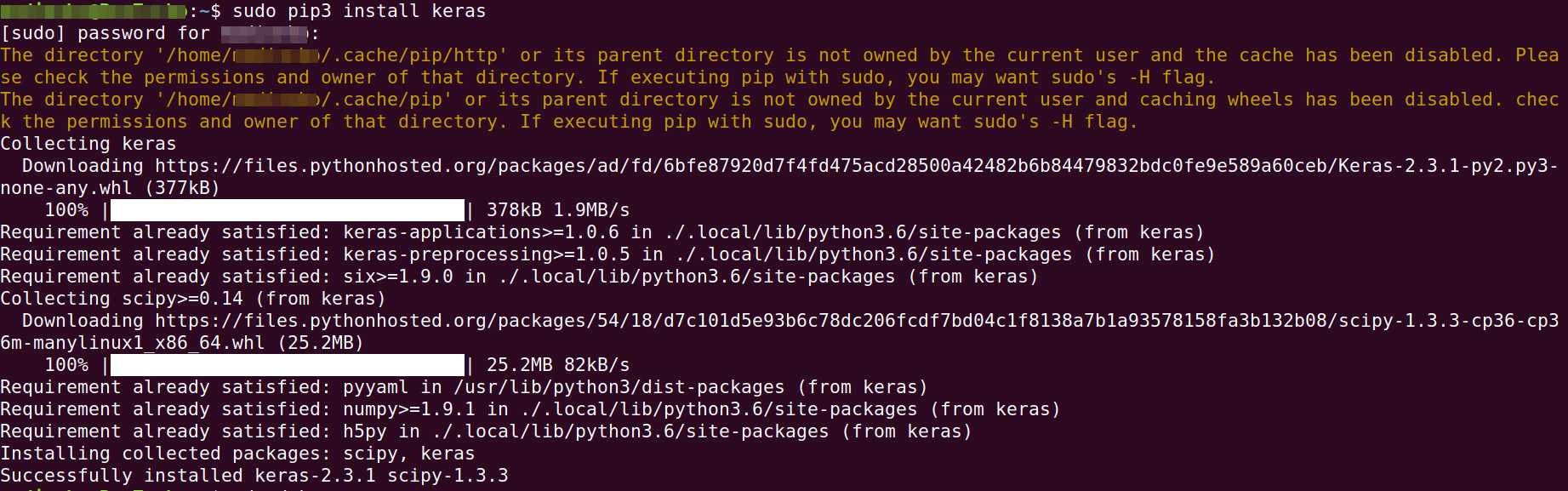The image size is (1568, 491).
Task: Click the '[sudo] password for' prompt line
Action: tap(159, 33)
